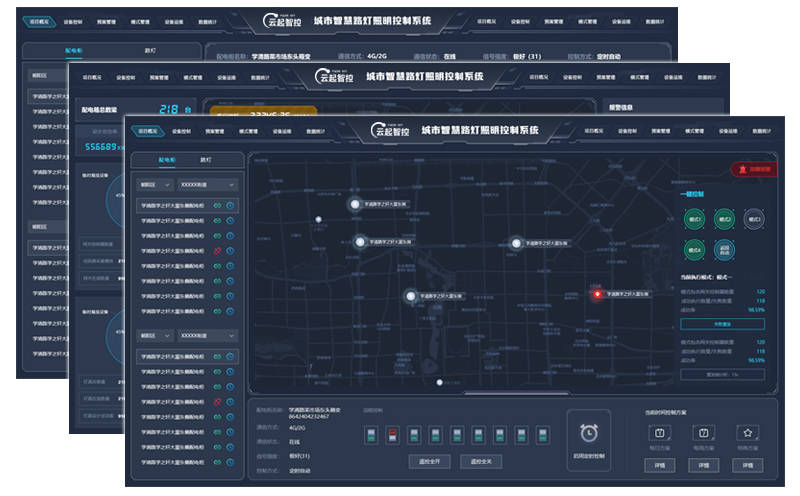This screenshot has height=496, width=800.
Task: Click the daily schedule calendar icon
Action: tap(659, 433)
